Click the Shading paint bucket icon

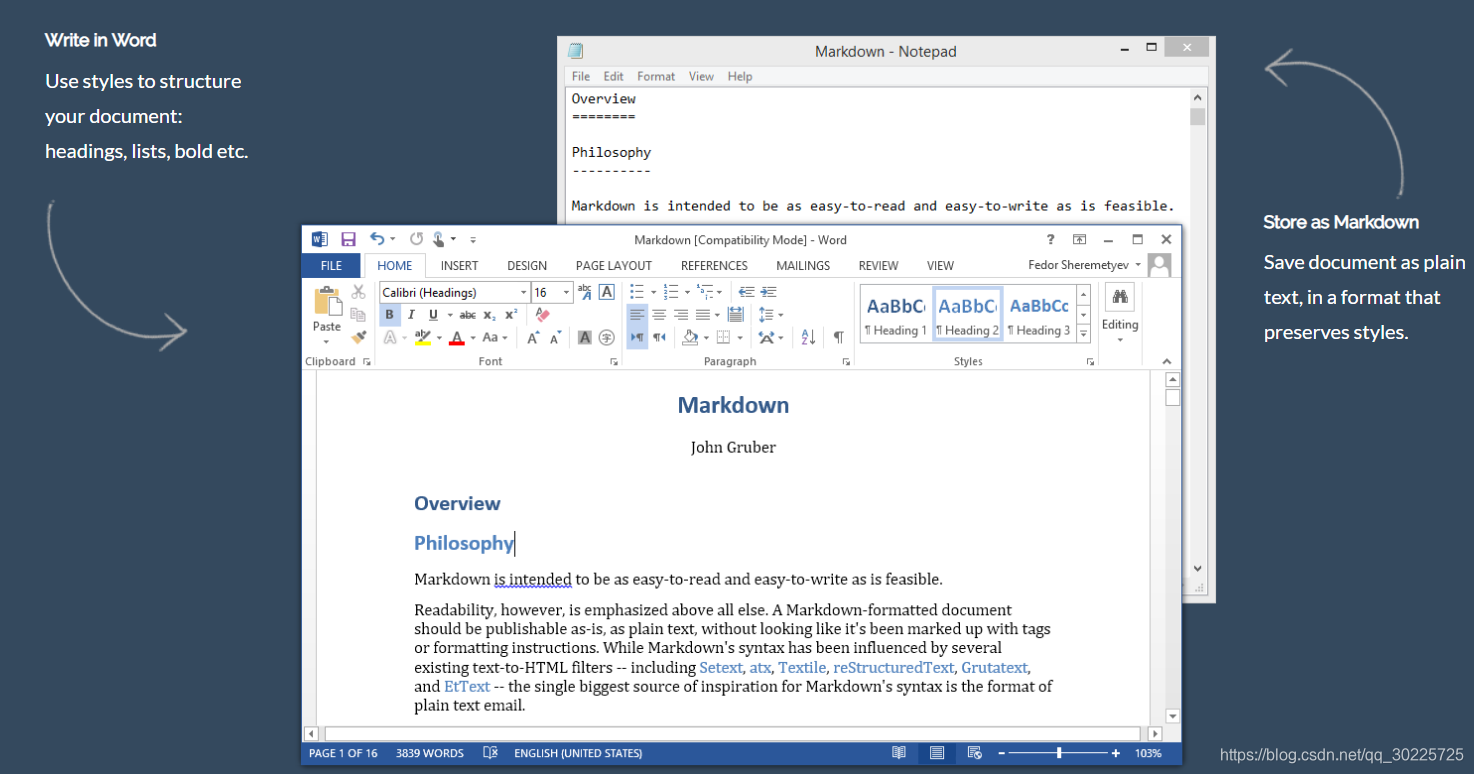689,338
